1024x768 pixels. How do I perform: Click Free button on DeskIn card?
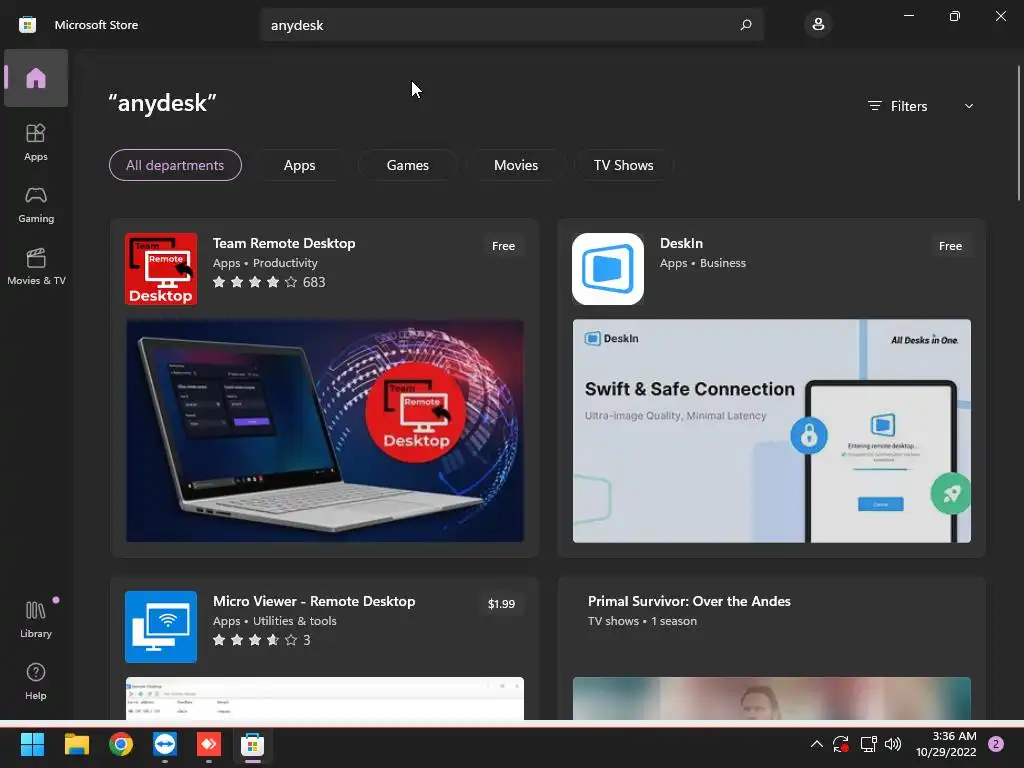pos(950,246)
